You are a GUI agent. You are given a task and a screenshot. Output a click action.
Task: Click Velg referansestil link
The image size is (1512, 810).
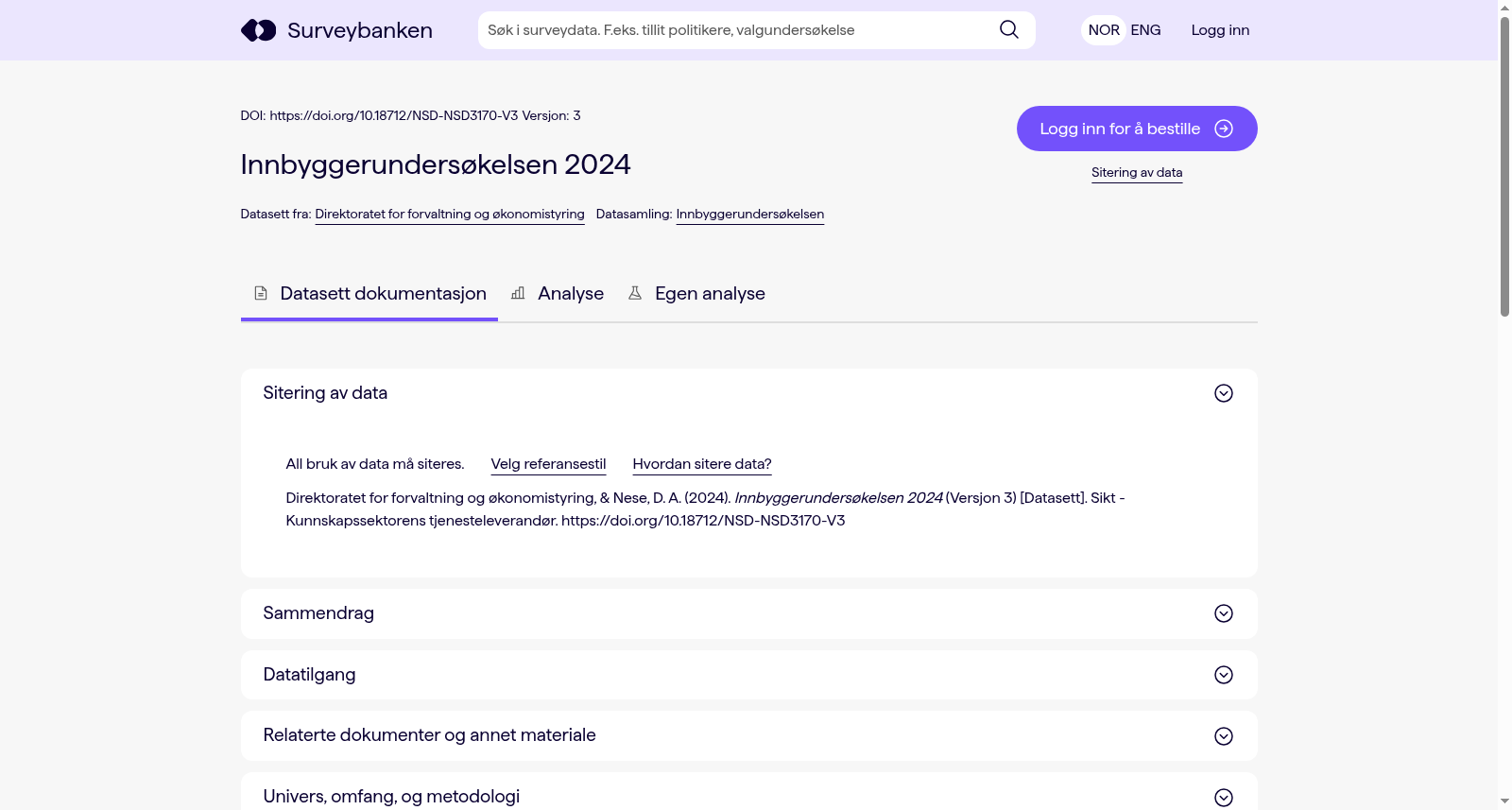[548, 464]
